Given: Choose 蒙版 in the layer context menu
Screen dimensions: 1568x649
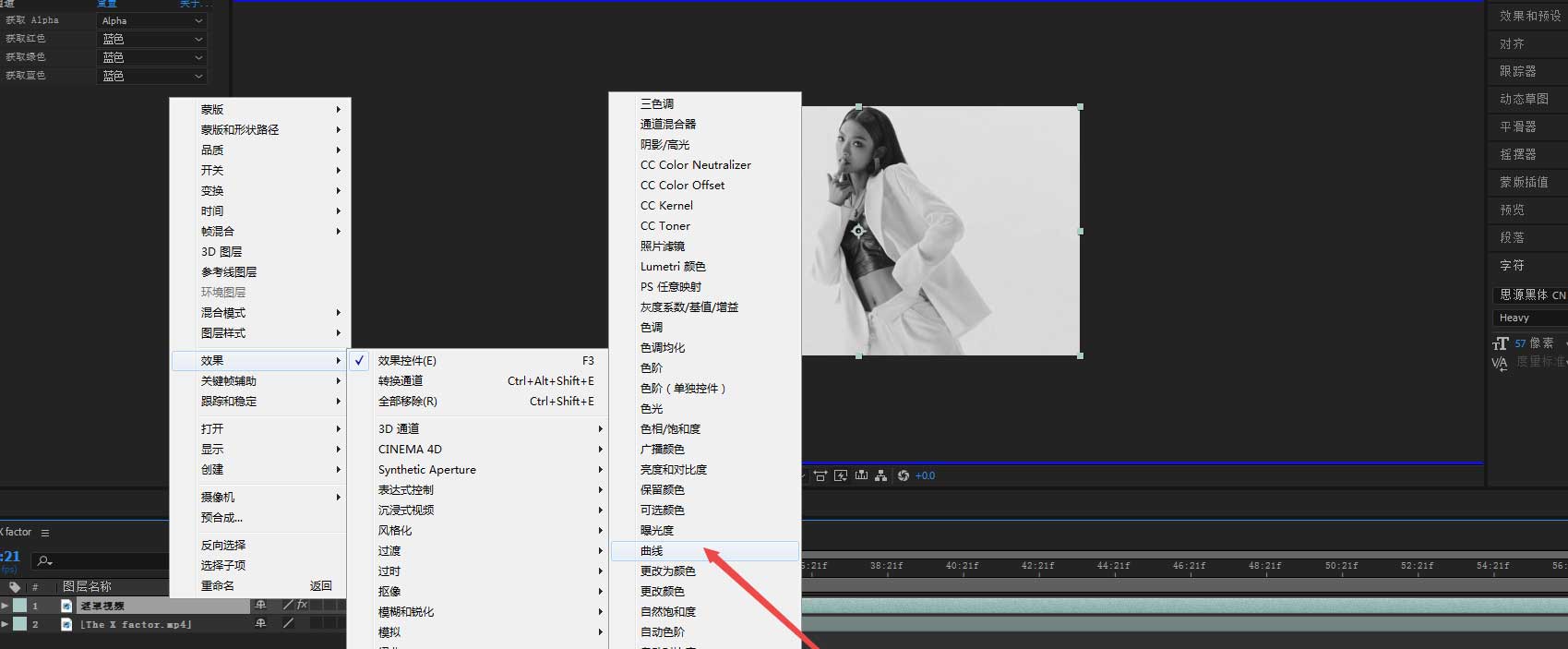Looking at the screenshot, I should click(260, 110).
